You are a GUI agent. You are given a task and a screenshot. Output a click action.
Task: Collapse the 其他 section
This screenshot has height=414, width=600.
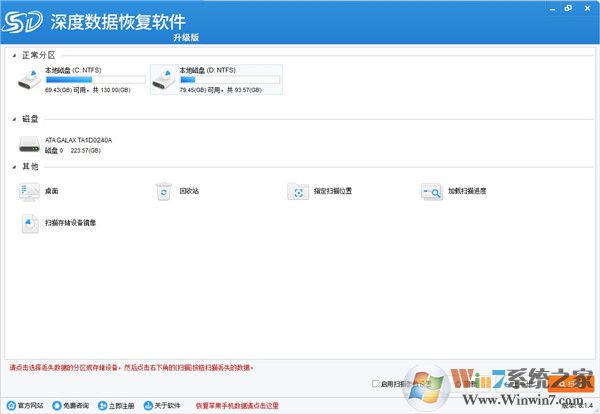pos(14,166)
